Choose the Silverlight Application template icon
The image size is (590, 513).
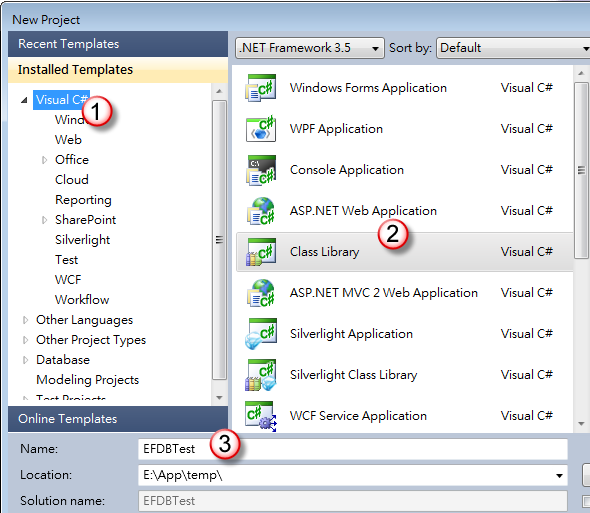coord(261,334)
